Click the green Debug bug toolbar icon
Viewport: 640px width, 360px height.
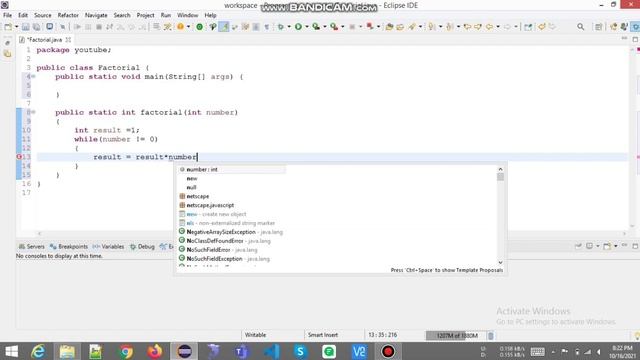tap(281, 27)
